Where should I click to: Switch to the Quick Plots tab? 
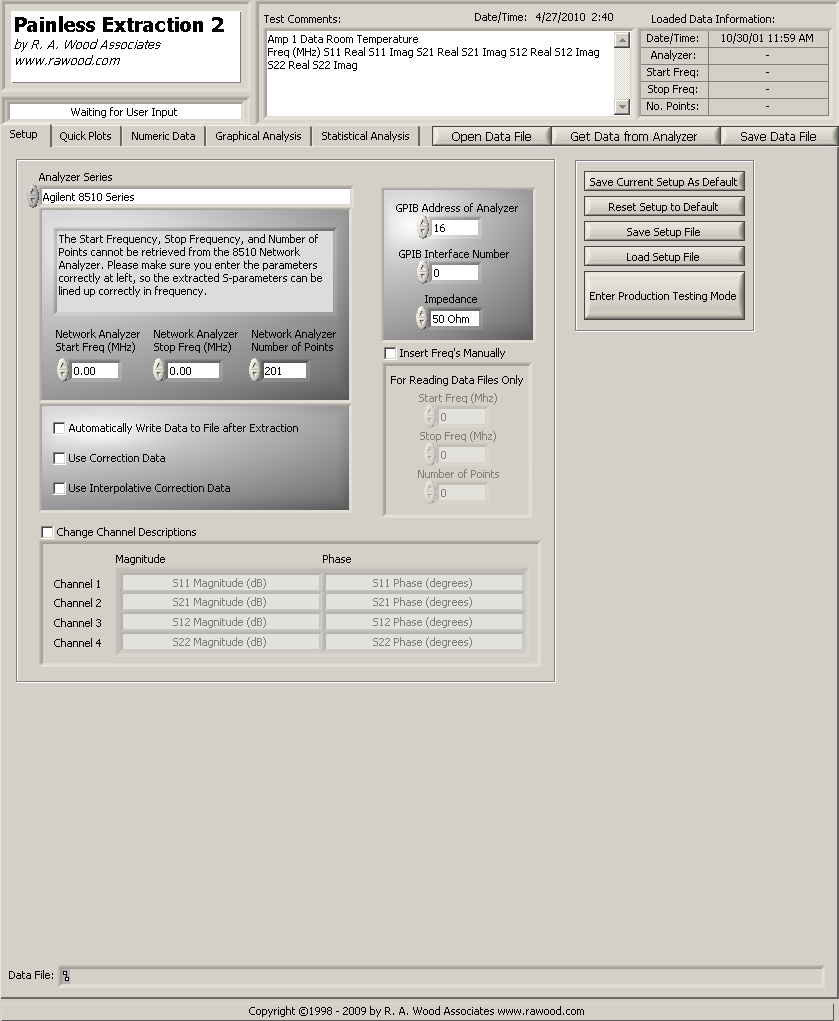[x=85, y=136]
